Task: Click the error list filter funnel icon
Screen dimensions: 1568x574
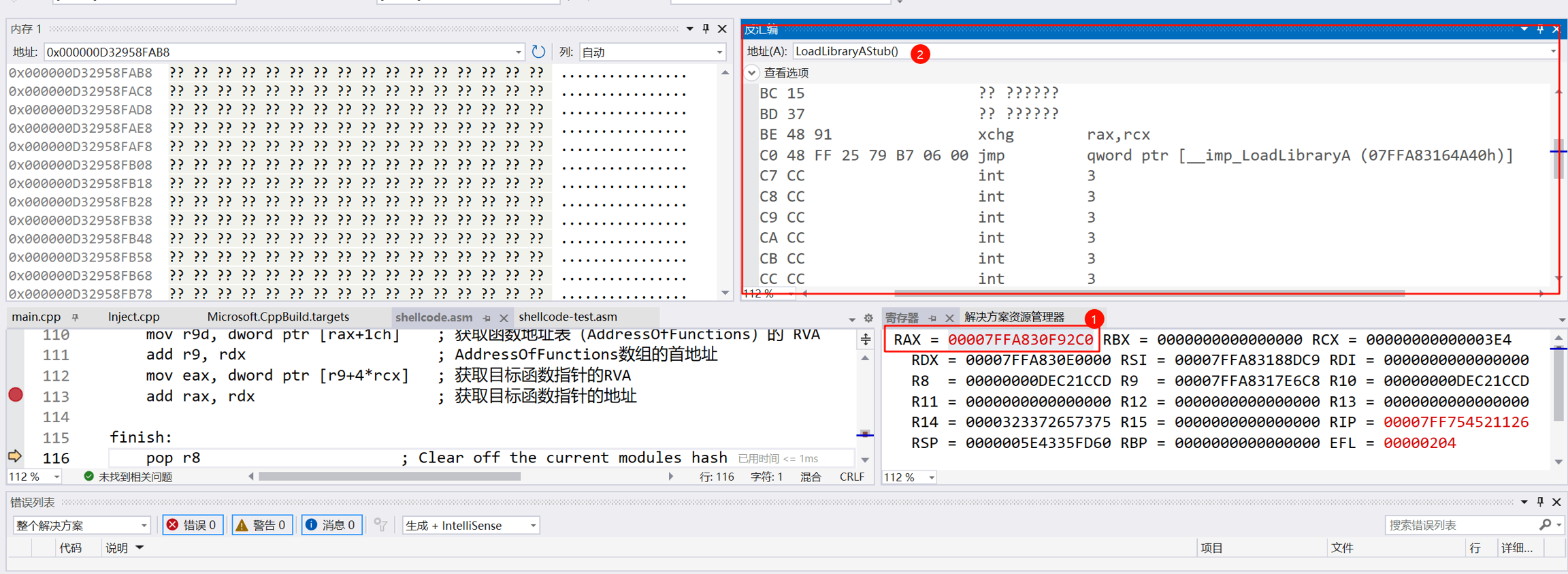Action: tap(380, 525)
